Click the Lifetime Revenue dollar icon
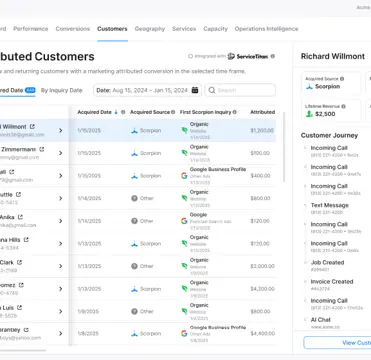Image resolution: width=371 pixels, height=360 pixels. (309, 114)
